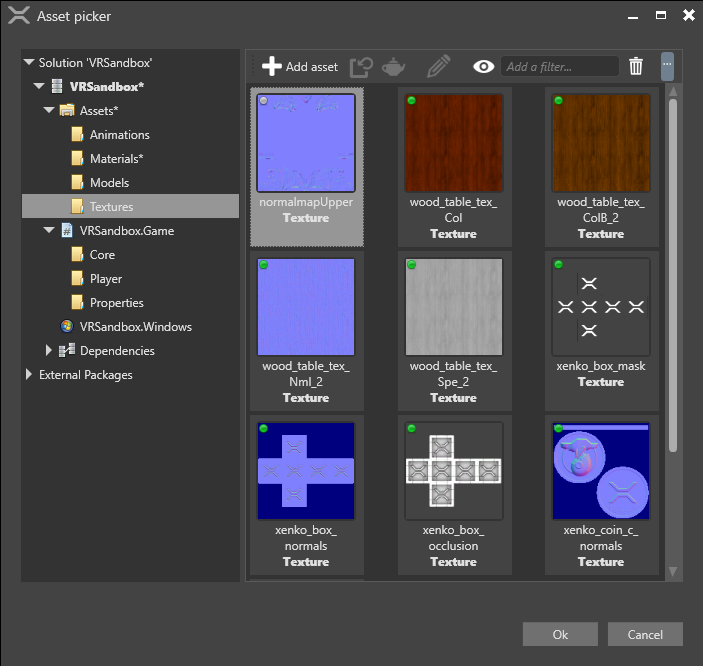Expand the External Packages node
The width and height of the screenshot is (703, 666).
(29, 375)
